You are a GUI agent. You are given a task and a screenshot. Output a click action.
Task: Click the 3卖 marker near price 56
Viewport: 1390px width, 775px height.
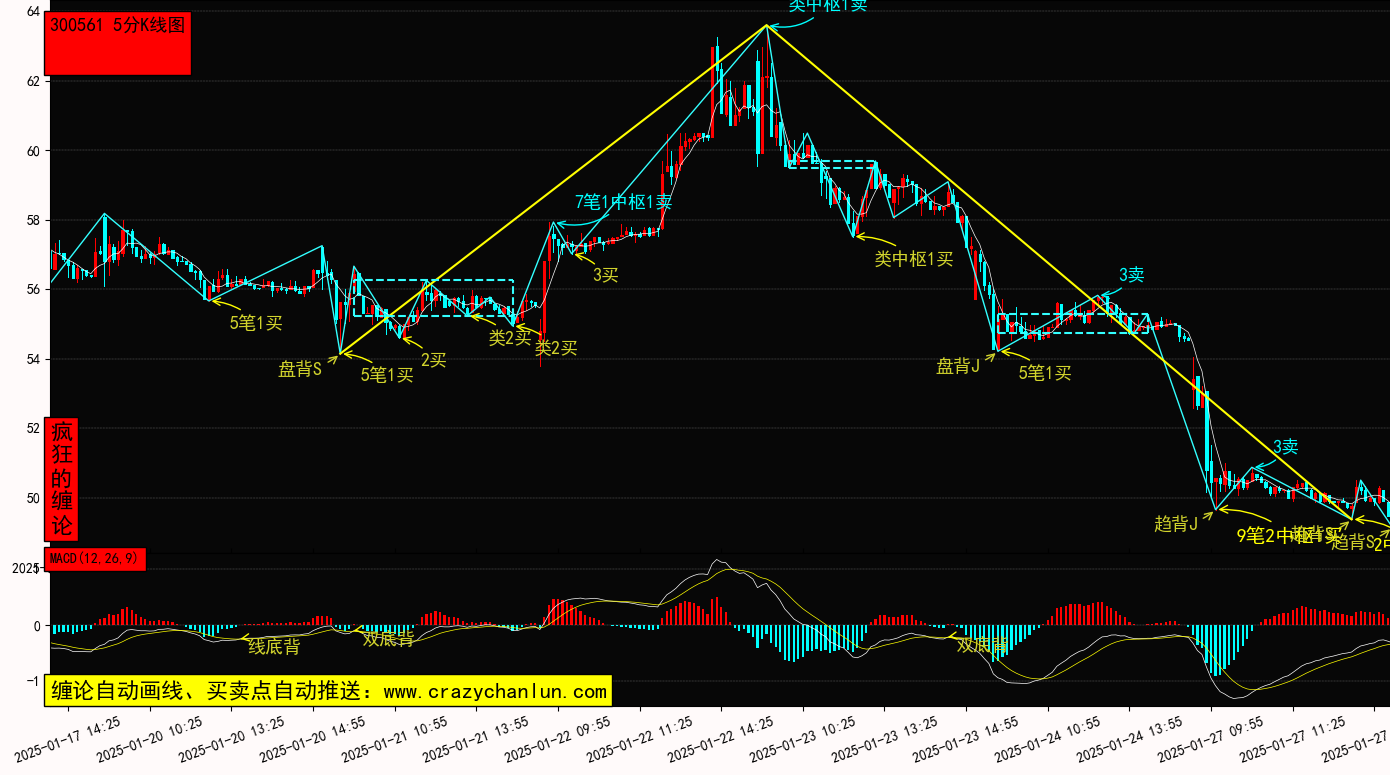(x=1131, y=274)
